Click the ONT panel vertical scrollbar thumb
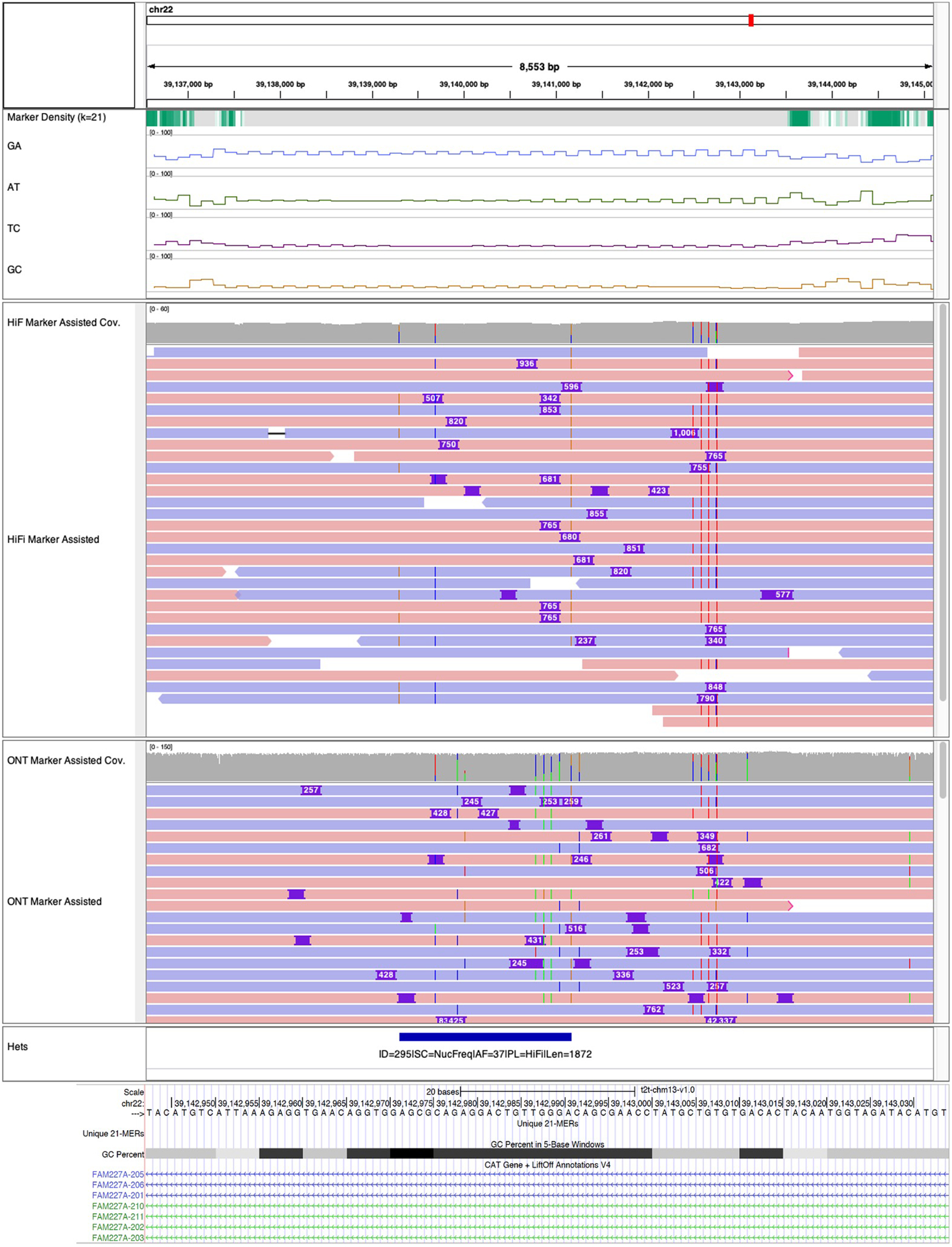Viewport: 952px width, 1247px height. pyautogui.click(x=943, y=770)
